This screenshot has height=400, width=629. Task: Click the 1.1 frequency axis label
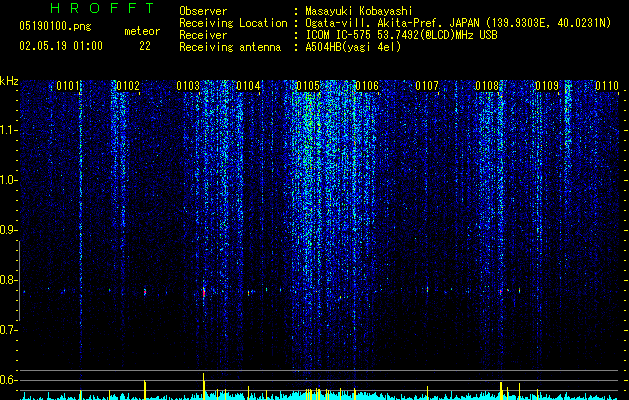tap(8, 130)
